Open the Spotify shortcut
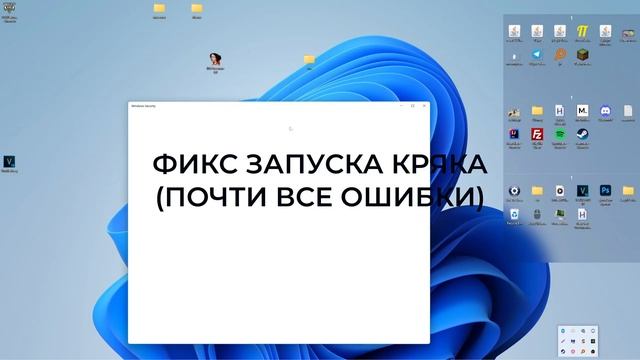The width and height of the screenshot is (640, 360). click(560, 134)
